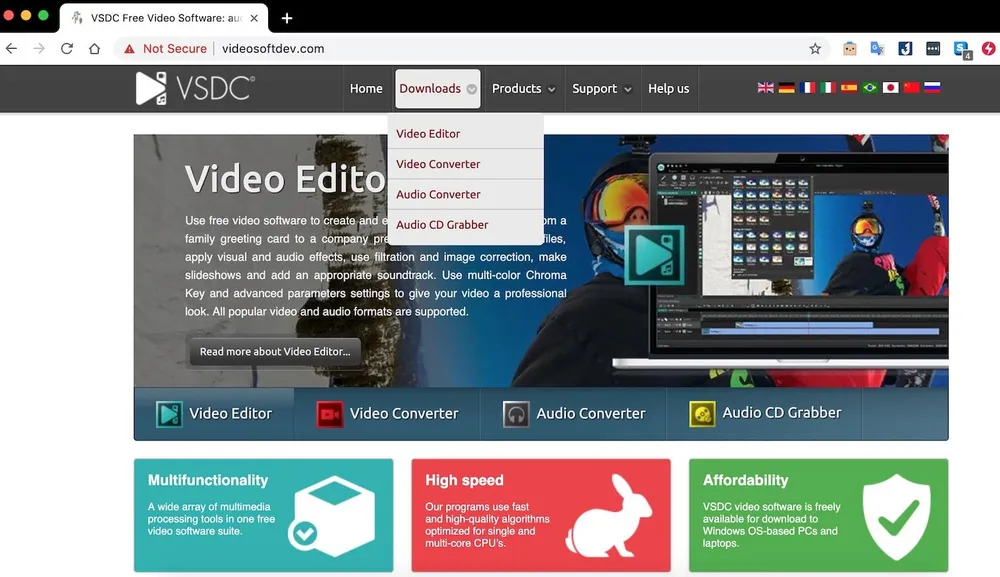Click the browser home icon
This screenshot has width=1000, height=577.
(94, 48)
